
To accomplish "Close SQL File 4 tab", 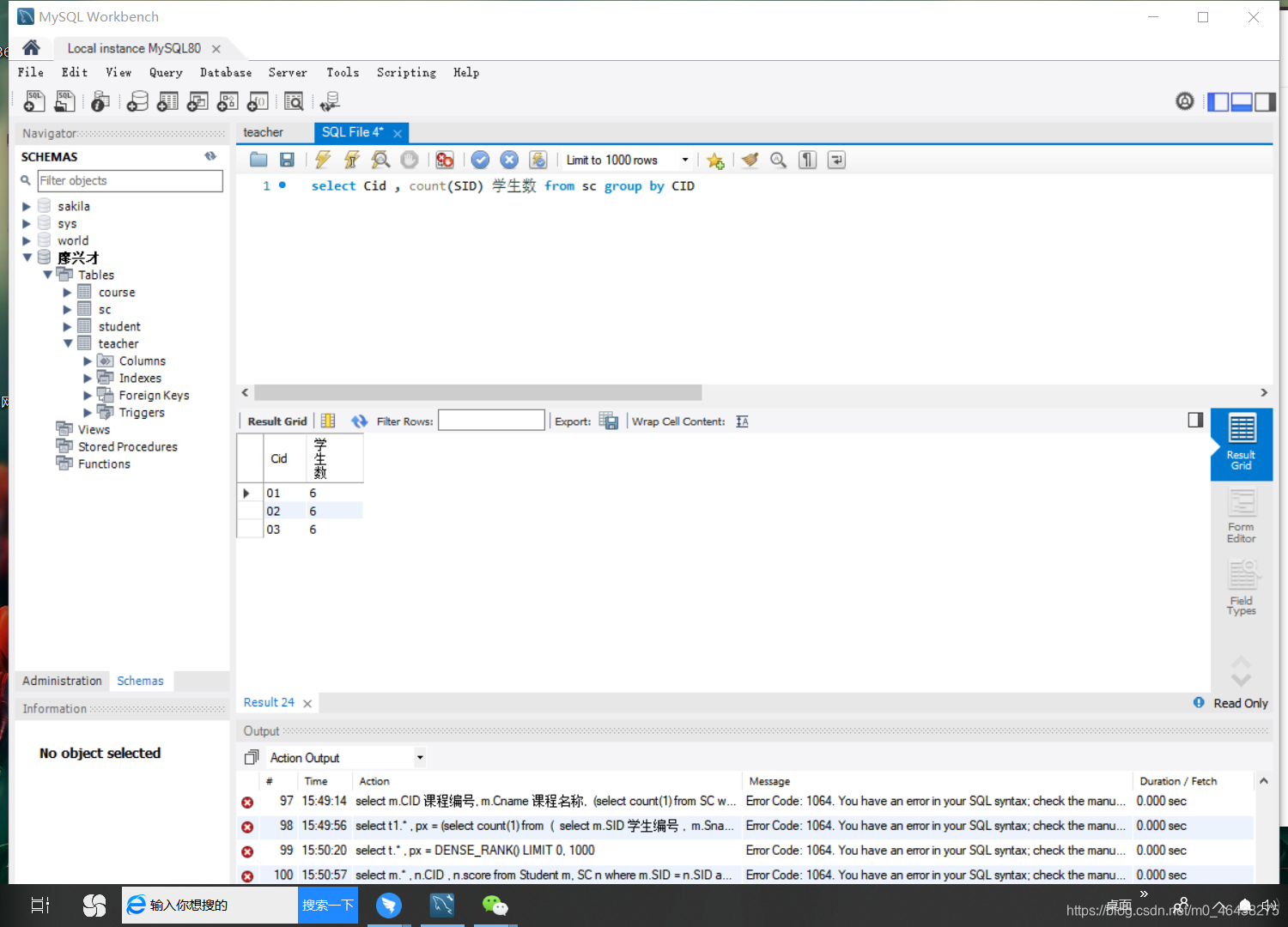I will 398,133.
